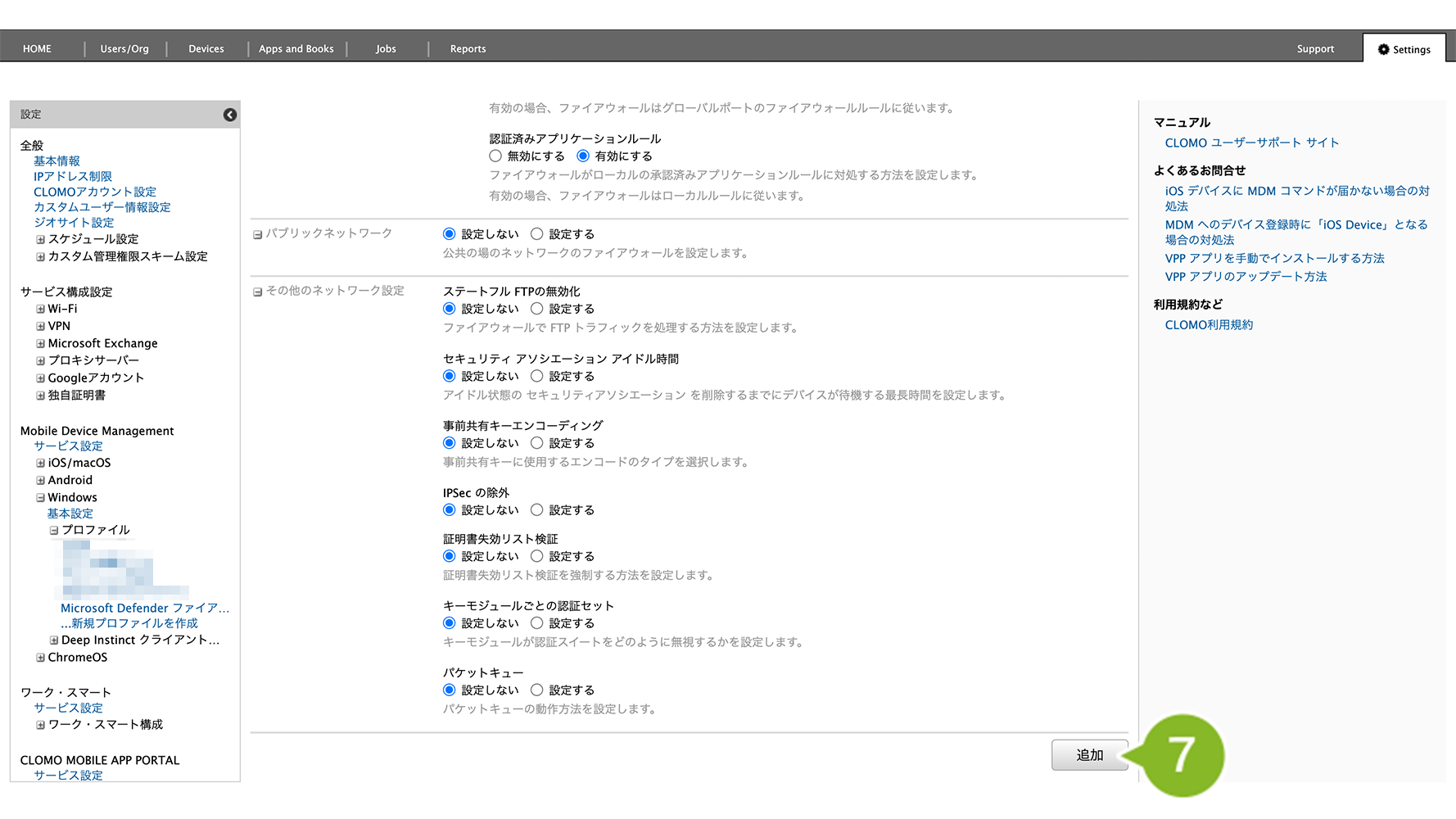Collapse the プロファイル minus icon
The height and width of the screenshot is (819, 1456).
coord(54,530)
